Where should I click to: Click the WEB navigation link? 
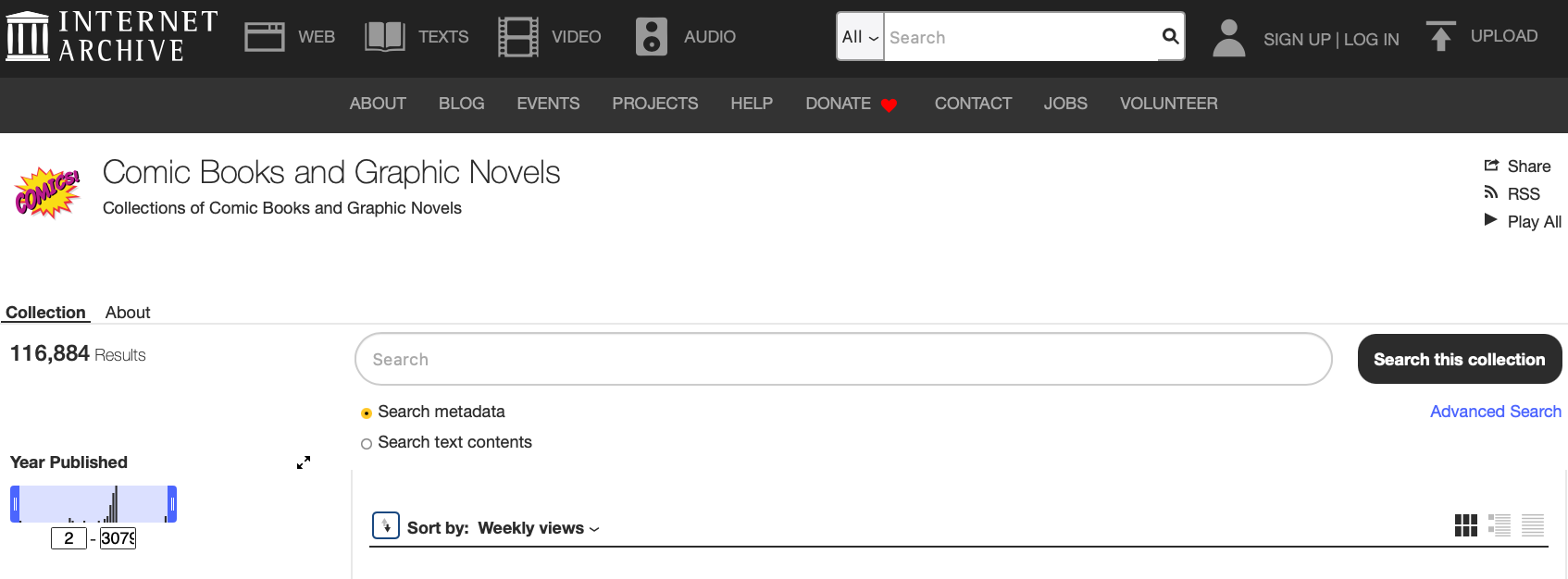[x=317, y=37]
